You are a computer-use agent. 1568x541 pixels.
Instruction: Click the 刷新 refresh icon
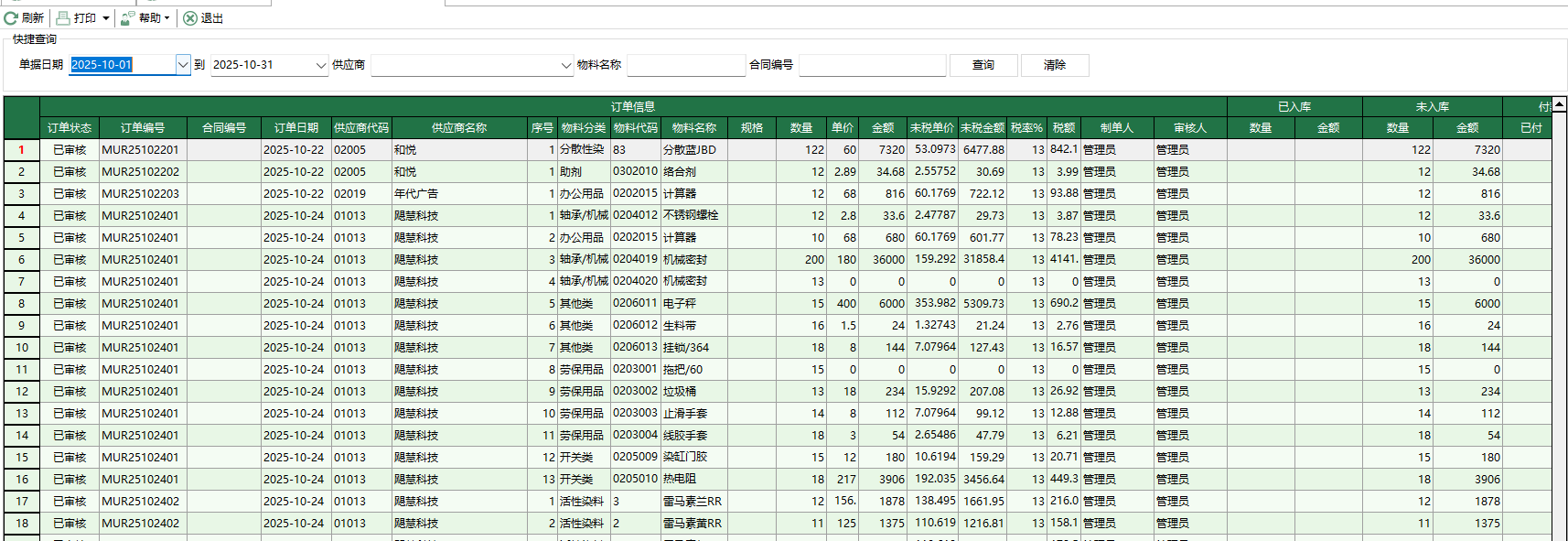coord(11,18)
